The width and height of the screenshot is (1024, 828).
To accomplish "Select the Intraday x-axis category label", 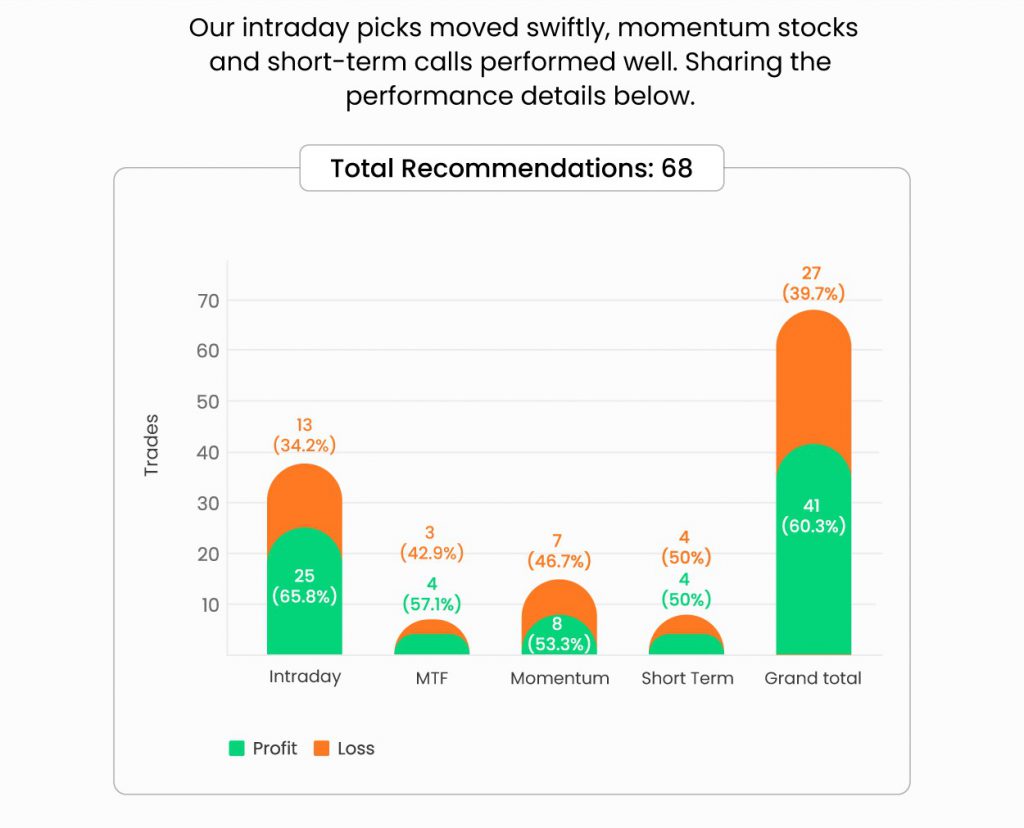I will 304,677.
